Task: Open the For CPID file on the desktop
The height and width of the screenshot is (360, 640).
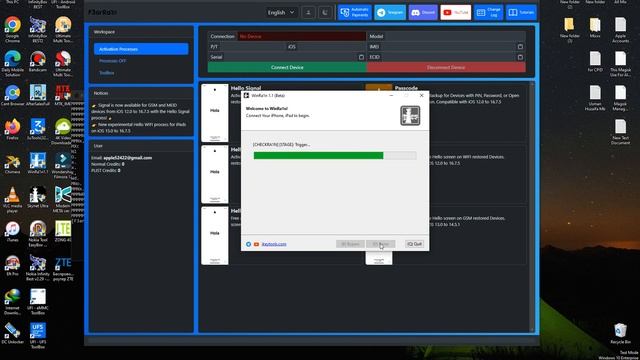Action: 595,62
